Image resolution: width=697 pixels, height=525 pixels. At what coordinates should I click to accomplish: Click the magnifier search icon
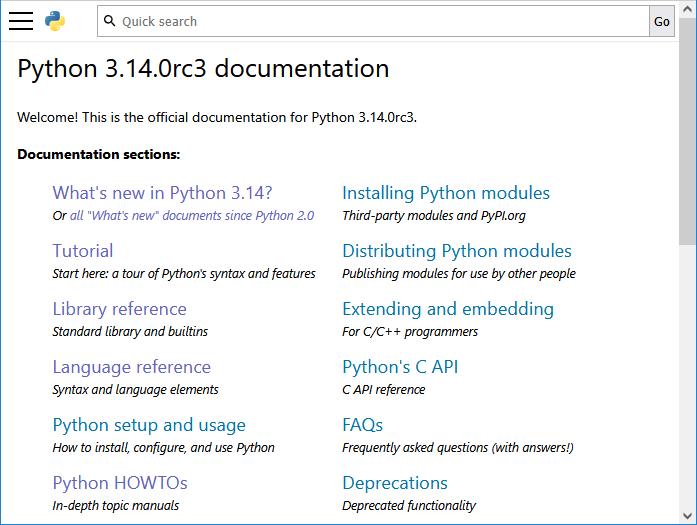110,21
